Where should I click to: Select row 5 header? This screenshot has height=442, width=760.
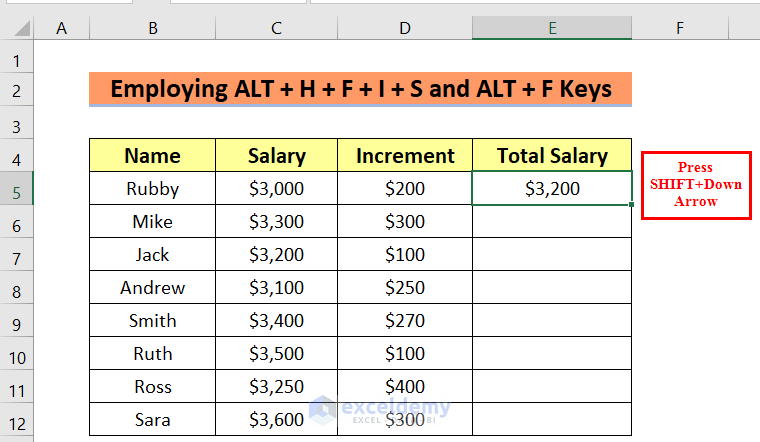pyautogui.click(x=16, y=188)
